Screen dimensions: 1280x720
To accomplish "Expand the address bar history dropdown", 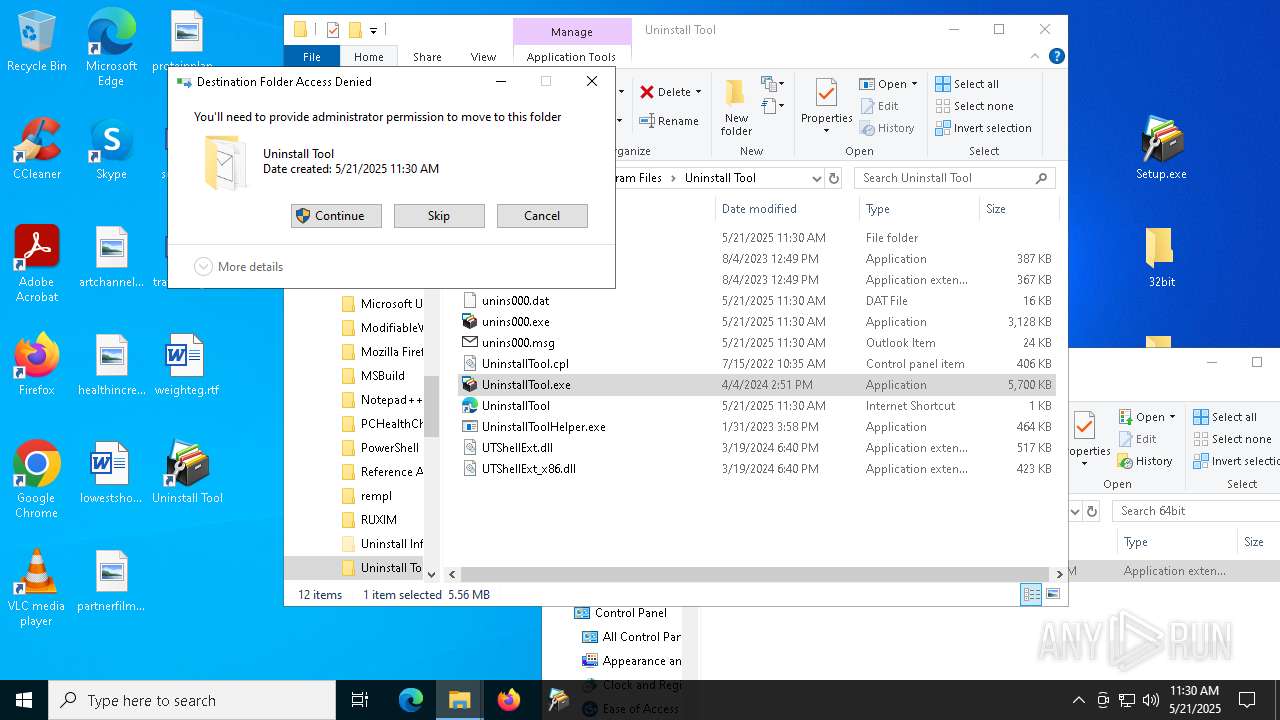I will [x=817, y=178].
